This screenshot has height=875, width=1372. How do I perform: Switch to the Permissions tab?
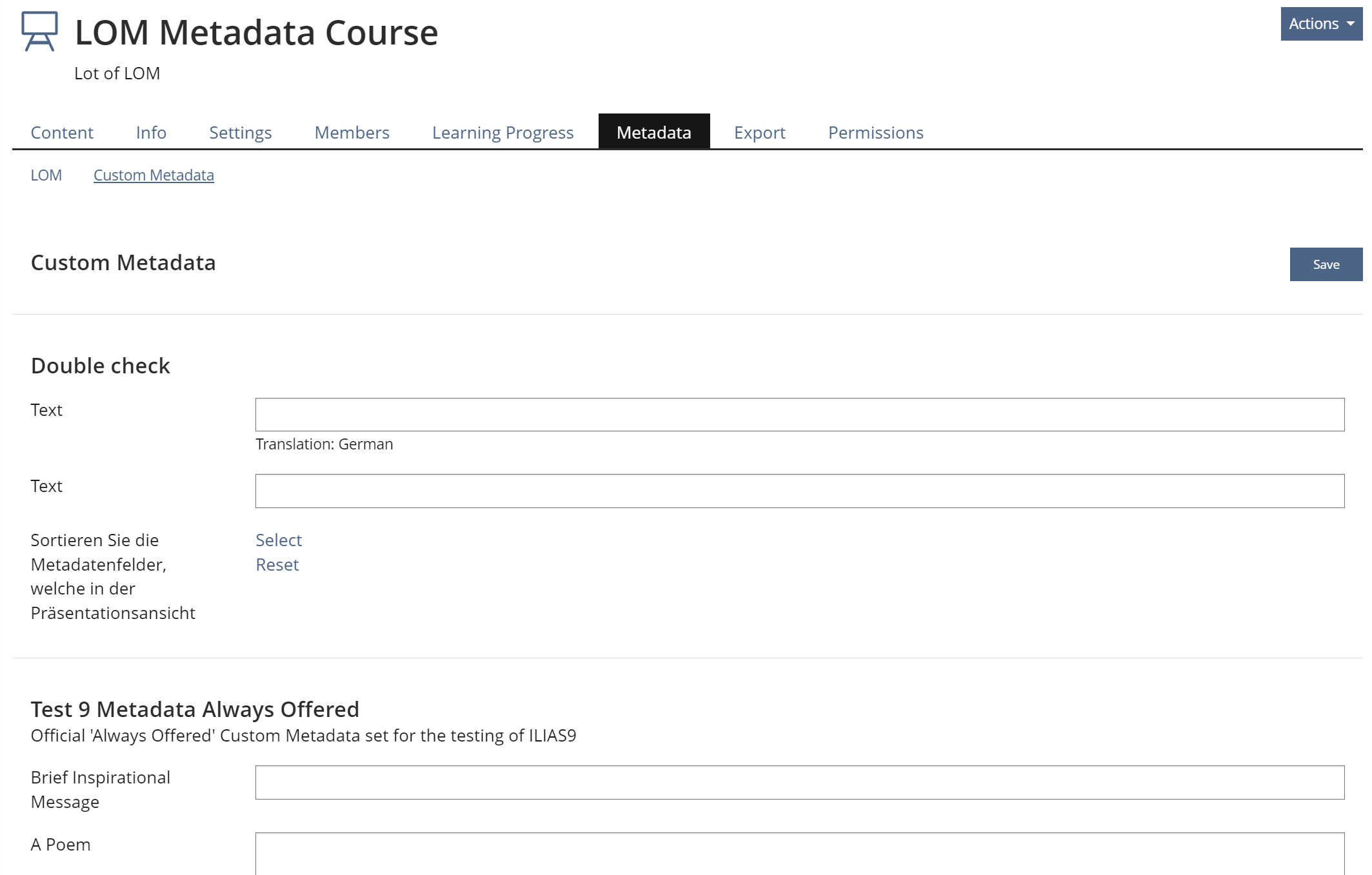click(875, 132)
